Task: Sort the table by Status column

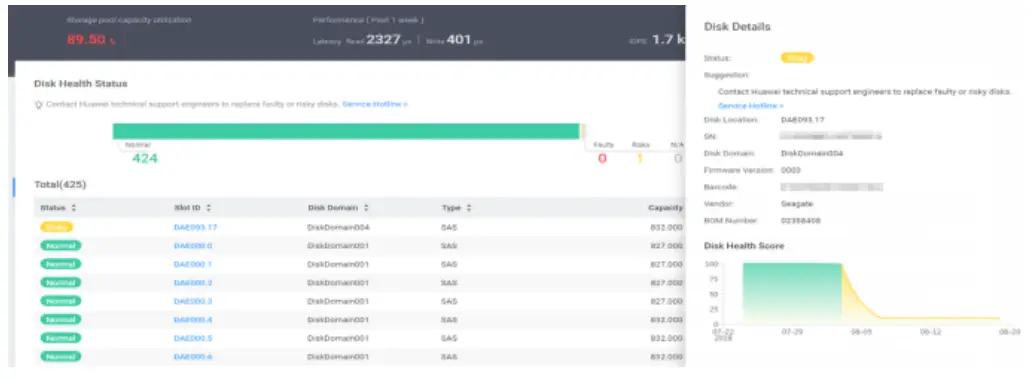Action: point(74,208)
